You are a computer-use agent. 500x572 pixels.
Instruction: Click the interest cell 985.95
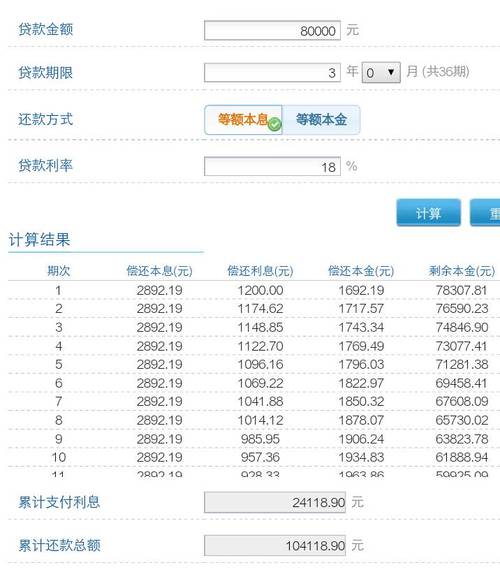click(x=260, y=439)
